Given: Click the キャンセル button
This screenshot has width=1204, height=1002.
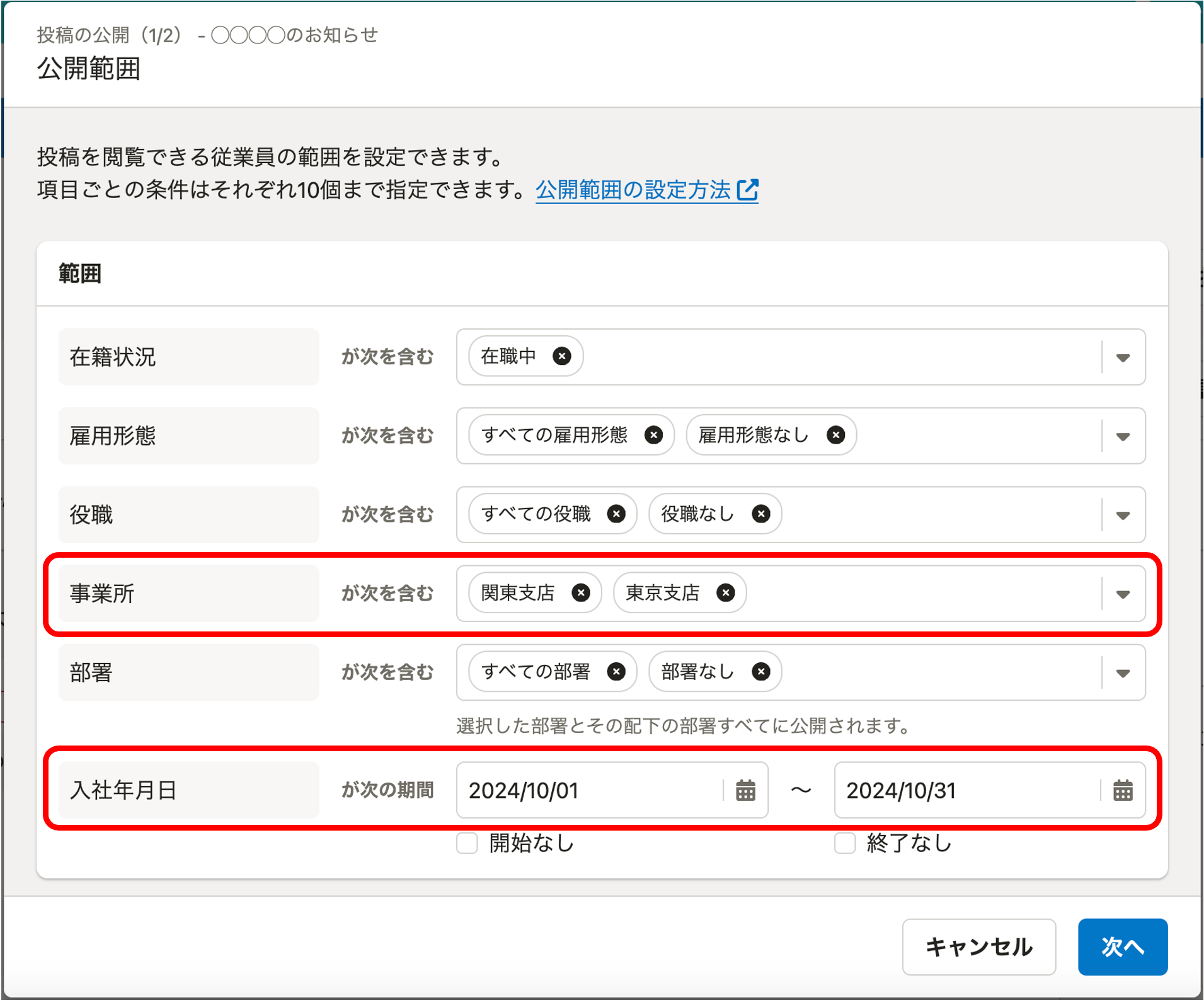Looking at the screenshot, I should coord(978,947).
